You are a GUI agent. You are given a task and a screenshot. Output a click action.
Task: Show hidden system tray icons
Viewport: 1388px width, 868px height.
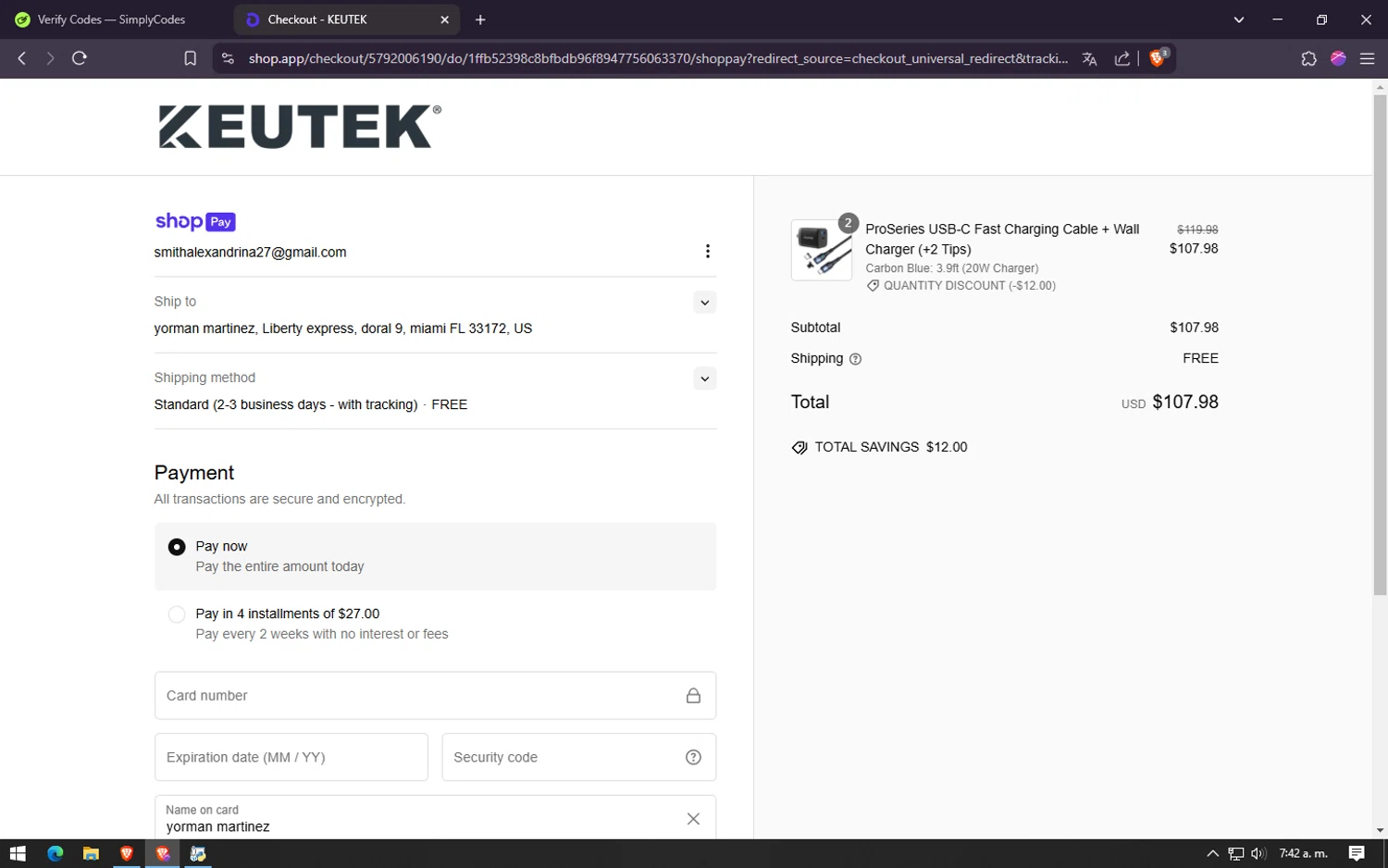click(1213, 853)
